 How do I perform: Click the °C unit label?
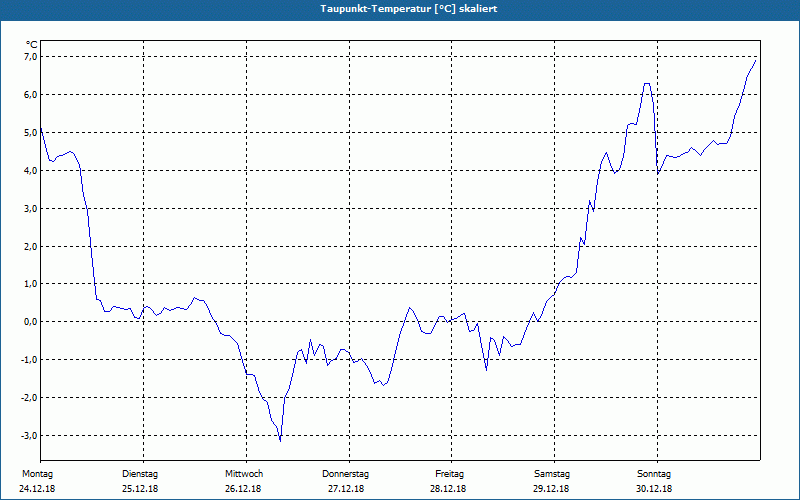[x=32, y=45]
